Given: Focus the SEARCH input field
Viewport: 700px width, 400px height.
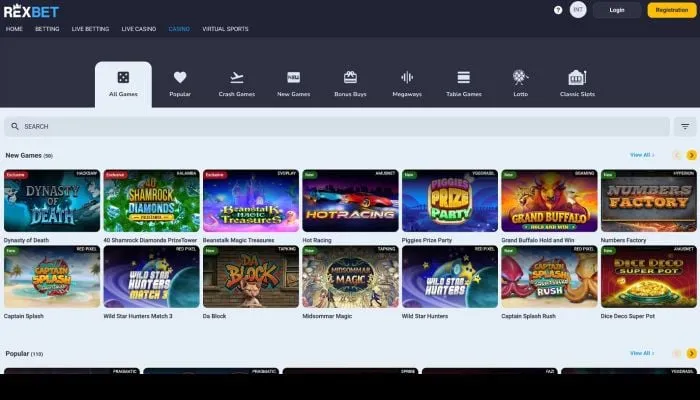Looking at the screenshot, I should [x=337, y=126].
